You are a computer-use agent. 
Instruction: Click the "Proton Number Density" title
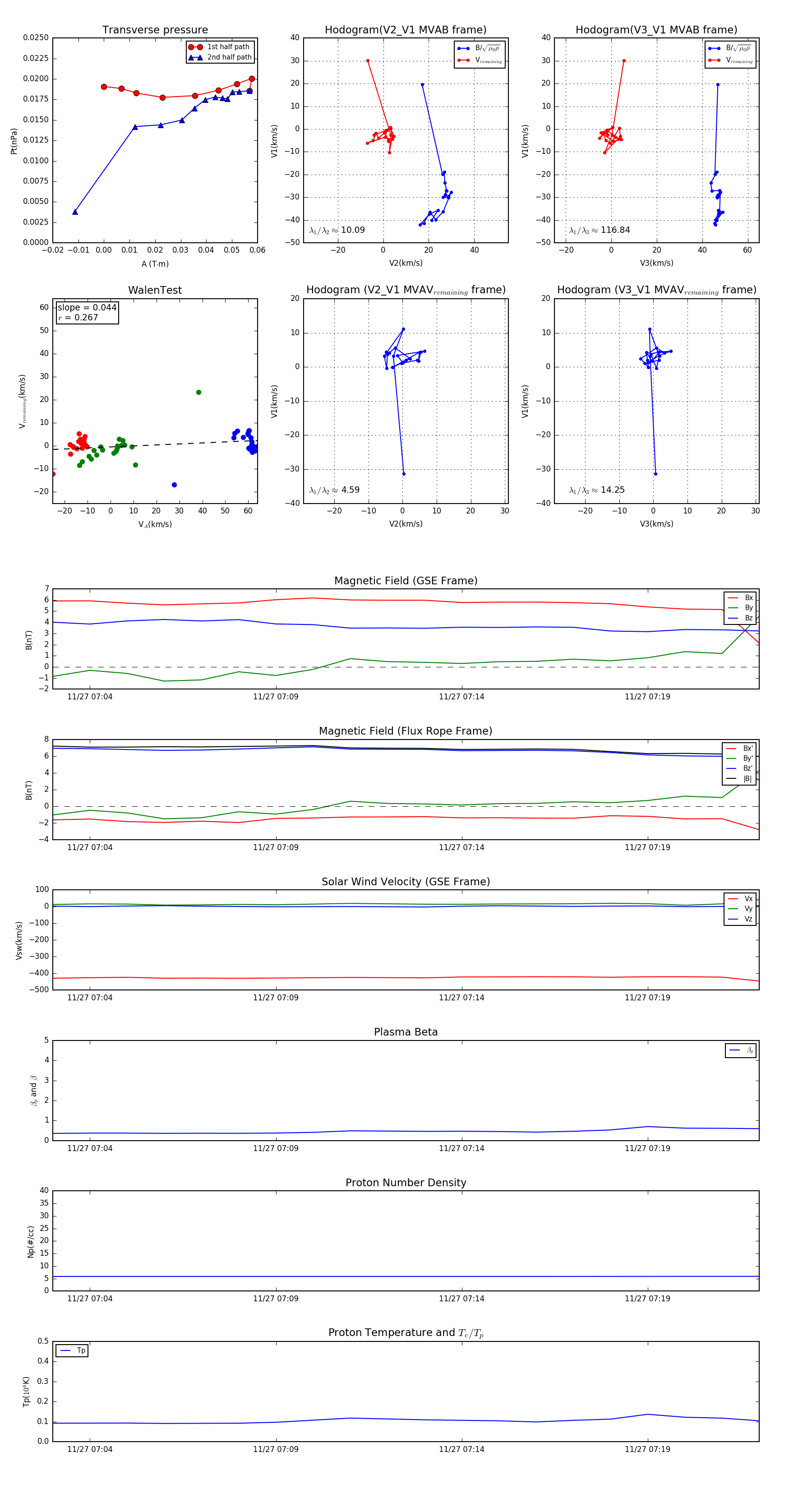coord(406,1183)
